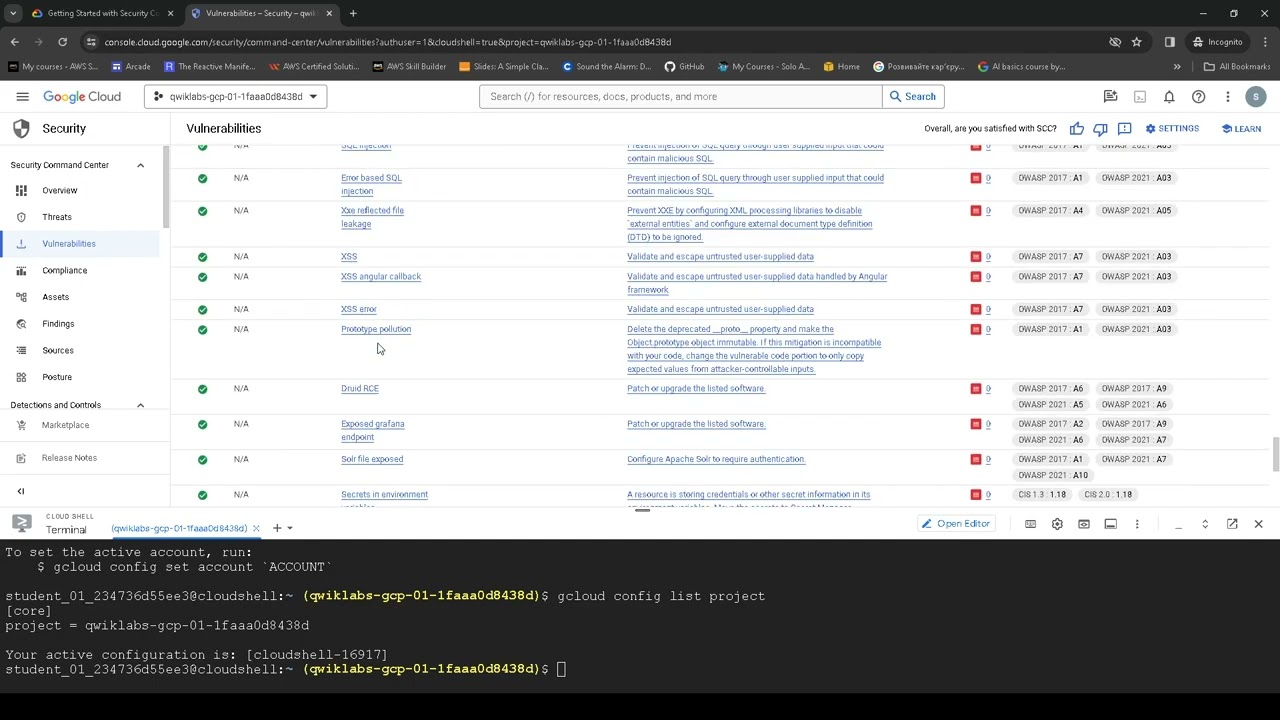Screen dimensions: 1280x720
Task: Click green status check for Prototype pollution
Action: 203,329
